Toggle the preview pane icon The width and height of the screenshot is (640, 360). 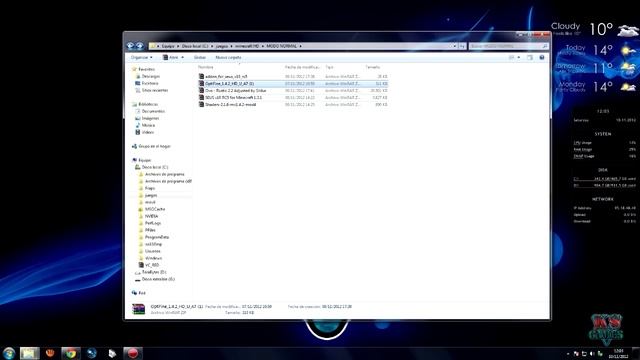point(530,58)
